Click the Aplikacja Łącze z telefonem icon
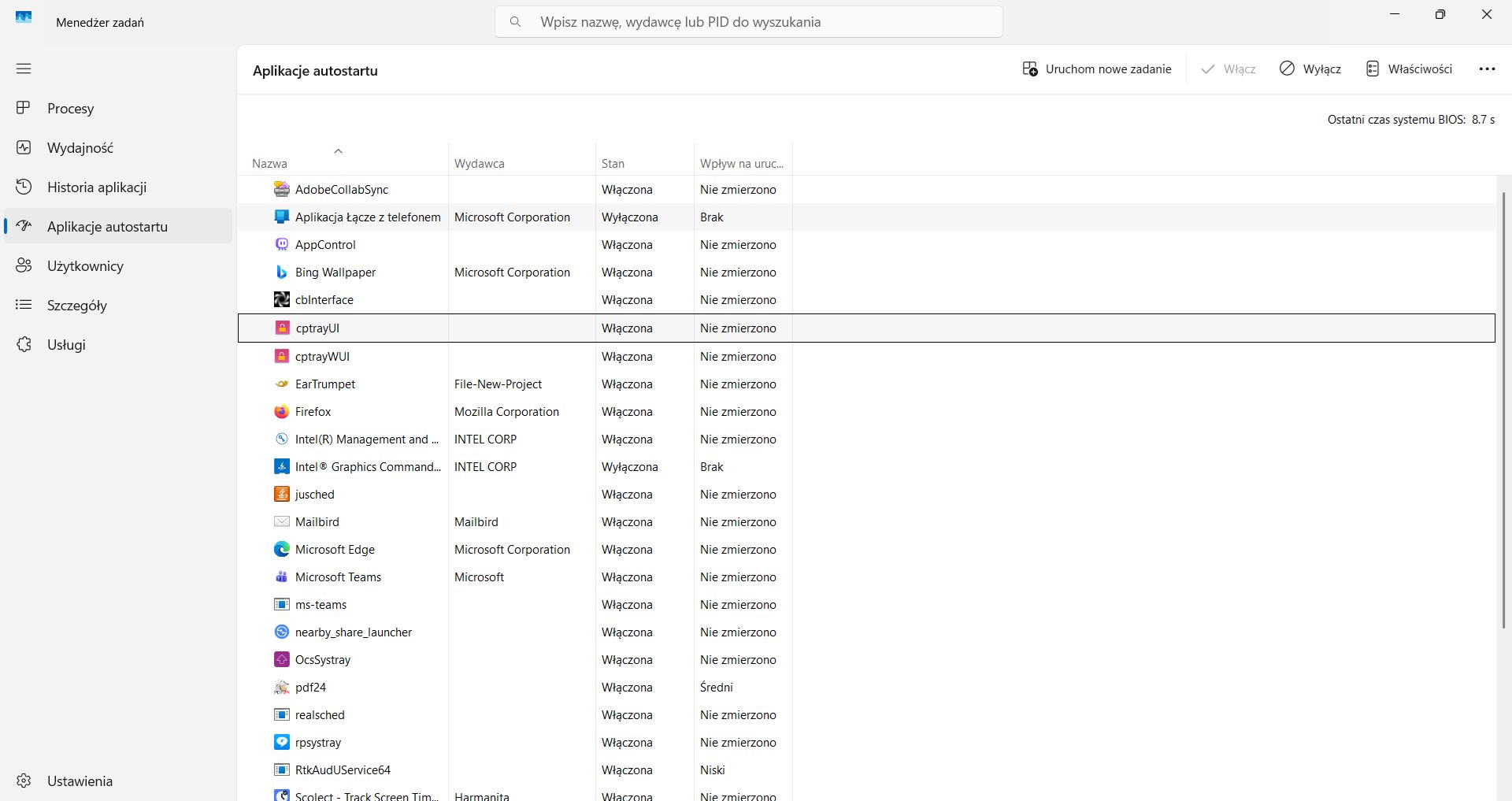This screenshot has width=1512, height=801. [281, 217]
